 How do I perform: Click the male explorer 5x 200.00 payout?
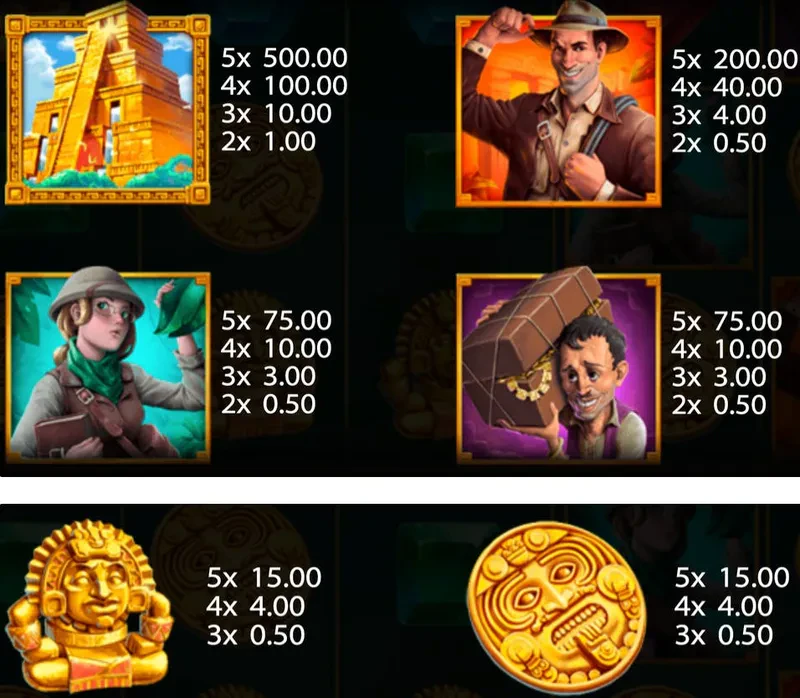coord(735,59)
